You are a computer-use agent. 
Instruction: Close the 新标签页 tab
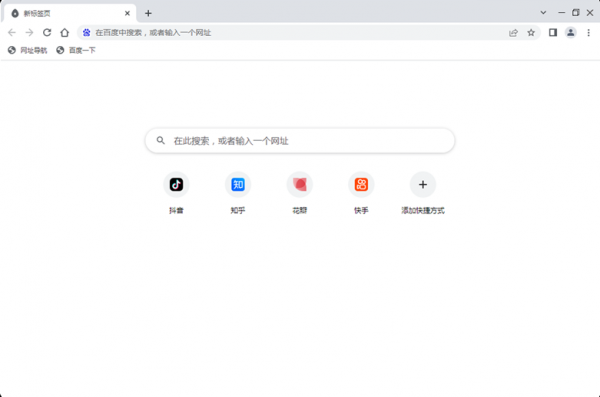pos(127,13)
